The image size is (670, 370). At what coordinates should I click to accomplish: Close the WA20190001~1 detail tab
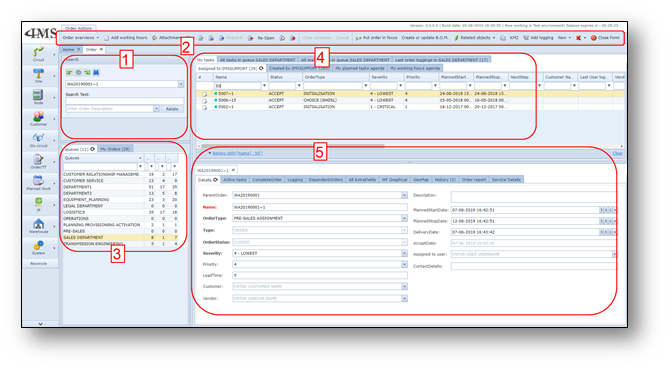(233, 170)
